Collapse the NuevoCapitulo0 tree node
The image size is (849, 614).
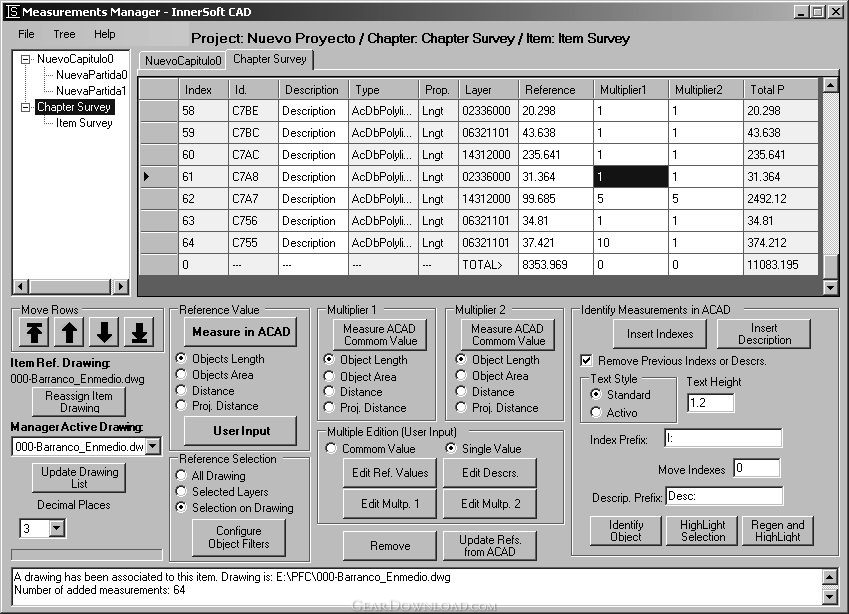pos(25,60)
